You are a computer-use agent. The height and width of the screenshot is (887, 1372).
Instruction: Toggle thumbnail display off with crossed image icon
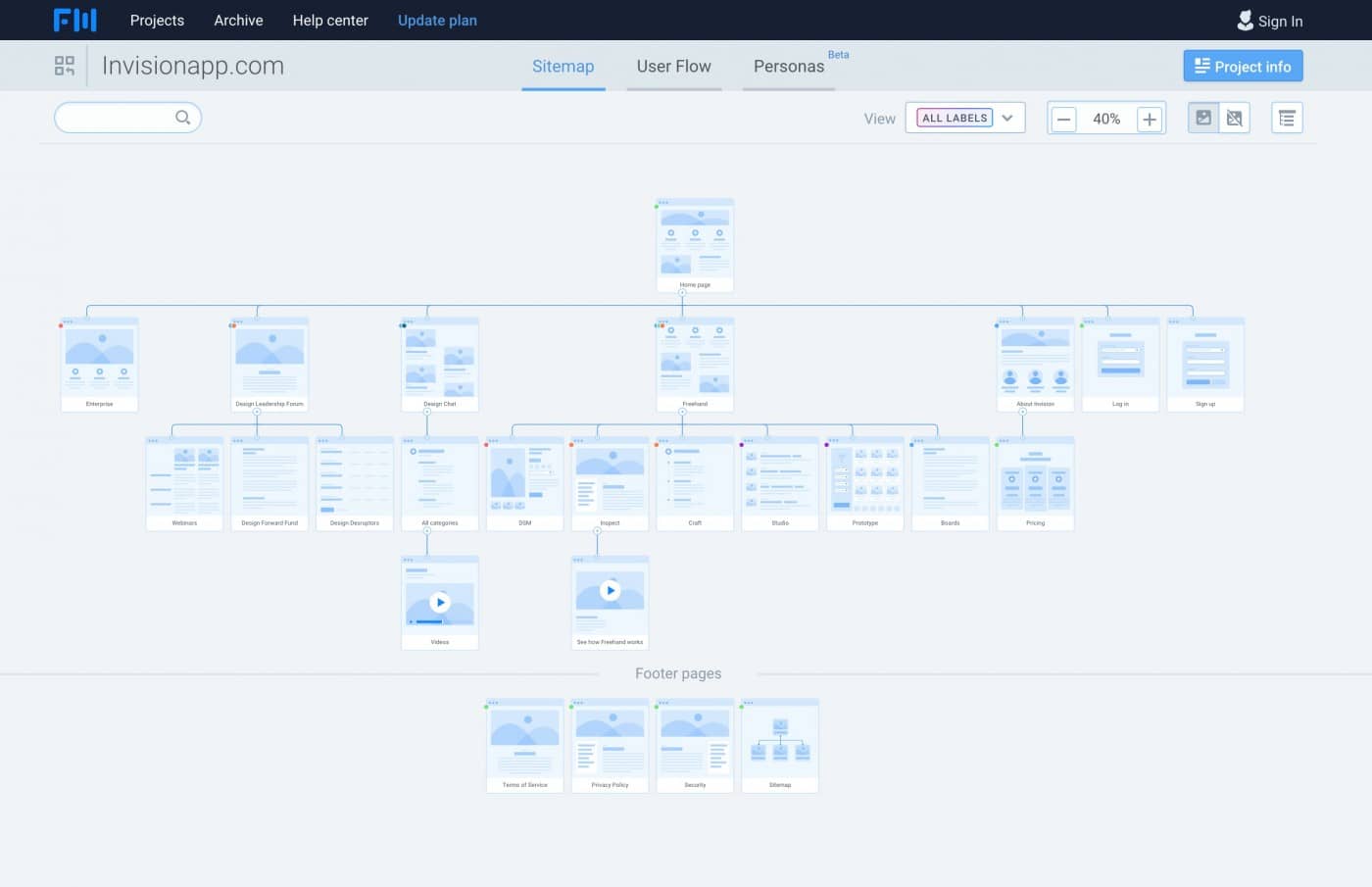1234,117
